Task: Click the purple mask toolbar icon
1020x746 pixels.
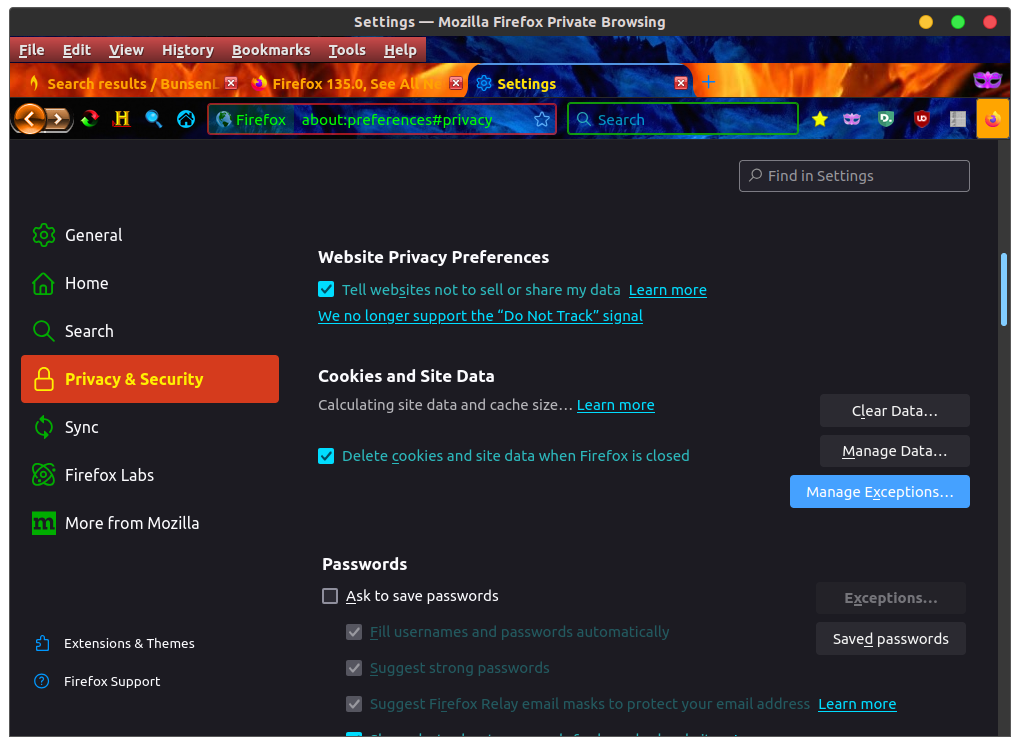Action: tap(852, 119)
